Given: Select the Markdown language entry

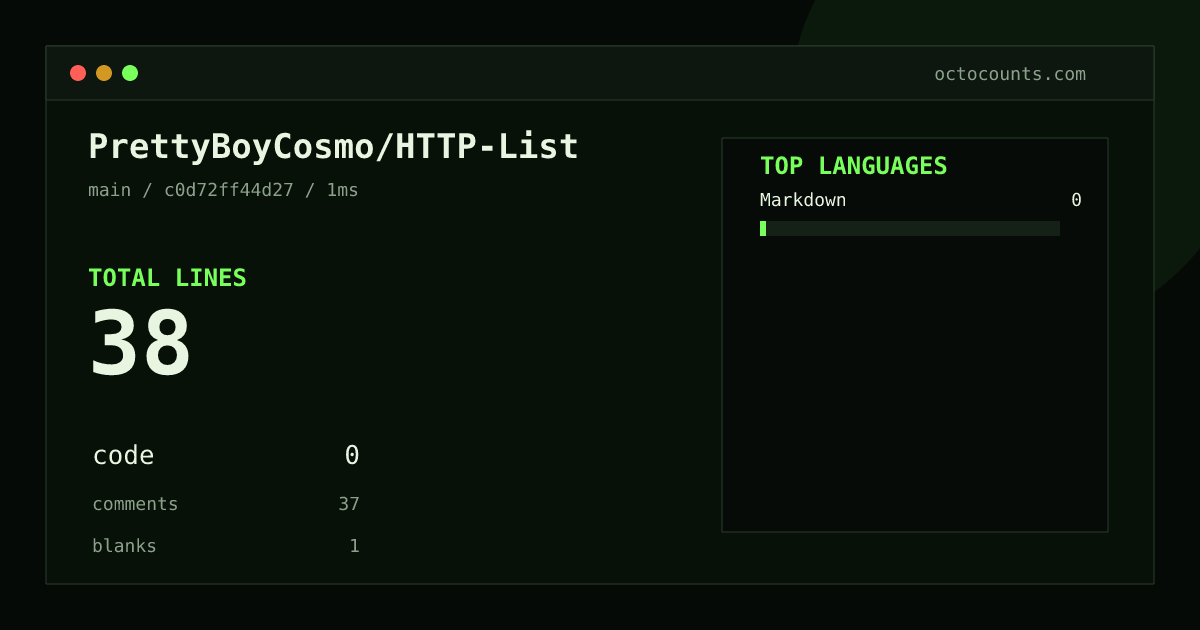Looking at the screenshot, I should (x=803, y=200).
